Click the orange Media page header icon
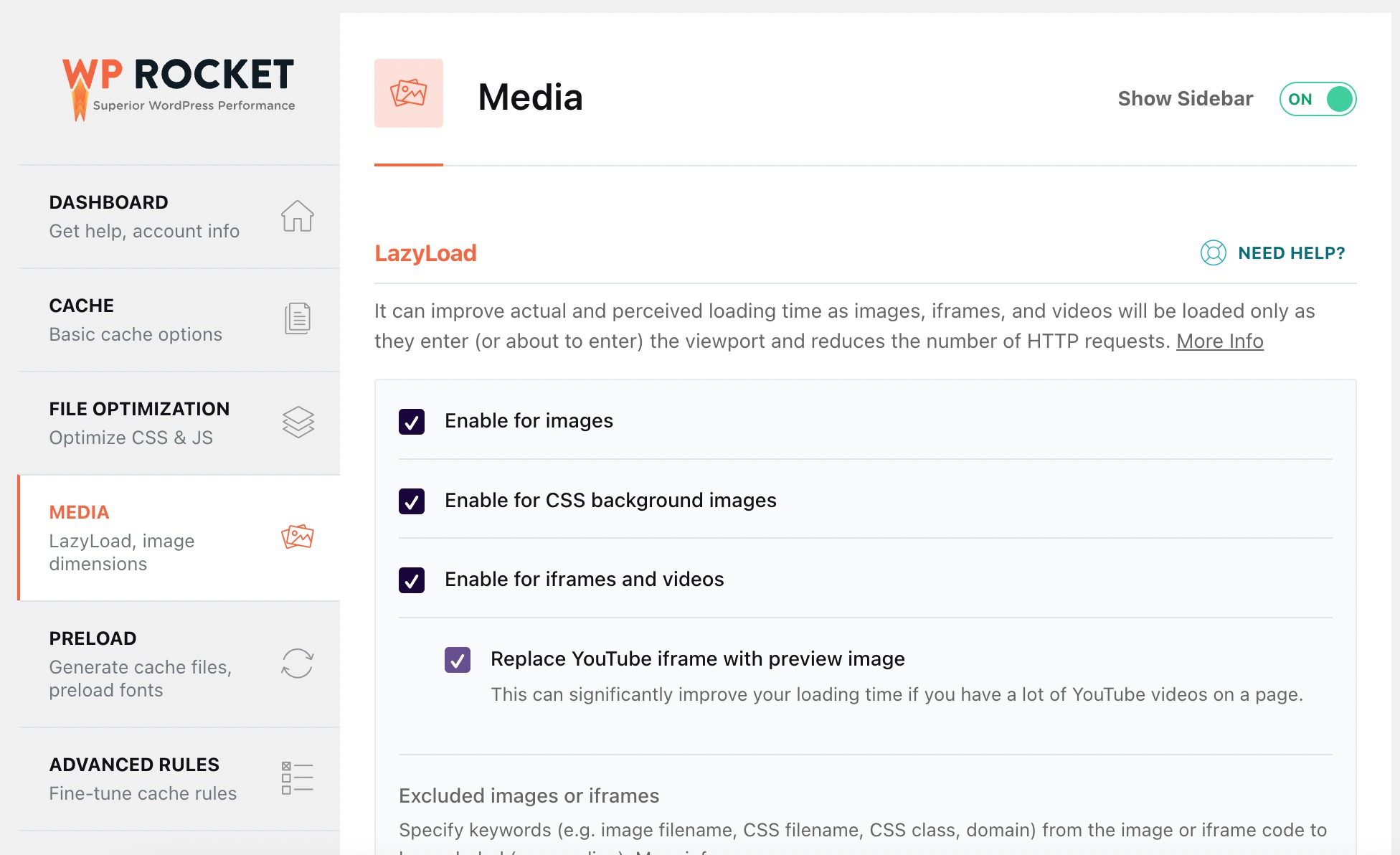1400x855 pixels. pos(409,93)
